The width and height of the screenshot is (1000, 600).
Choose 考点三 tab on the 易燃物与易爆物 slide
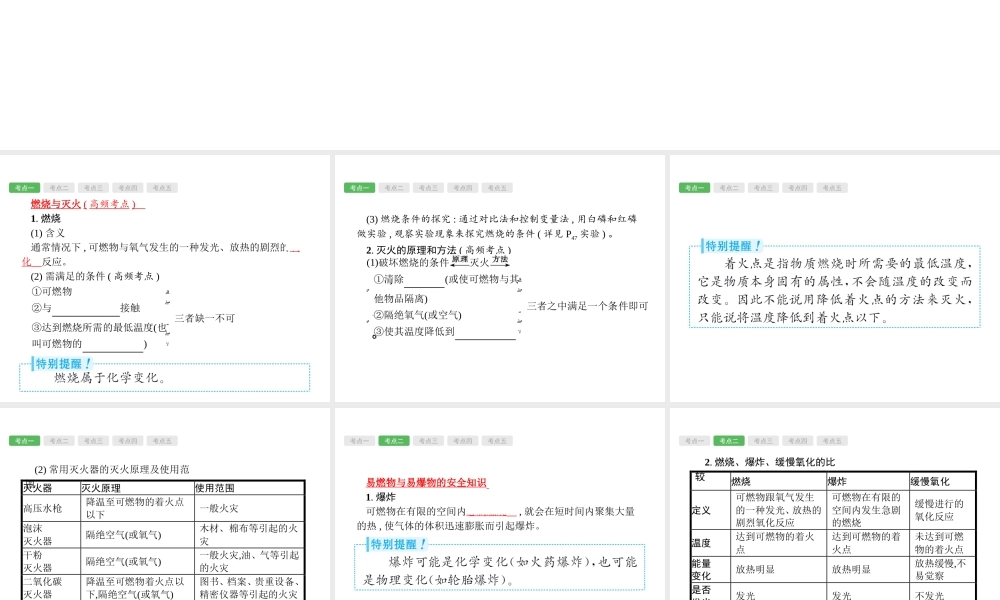(x=428, y=441)
